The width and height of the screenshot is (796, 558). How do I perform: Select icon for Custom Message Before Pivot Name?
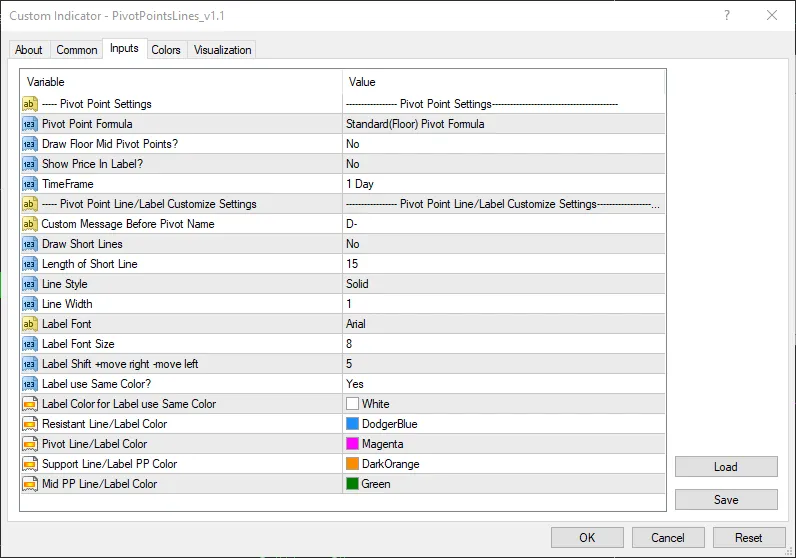29,224
